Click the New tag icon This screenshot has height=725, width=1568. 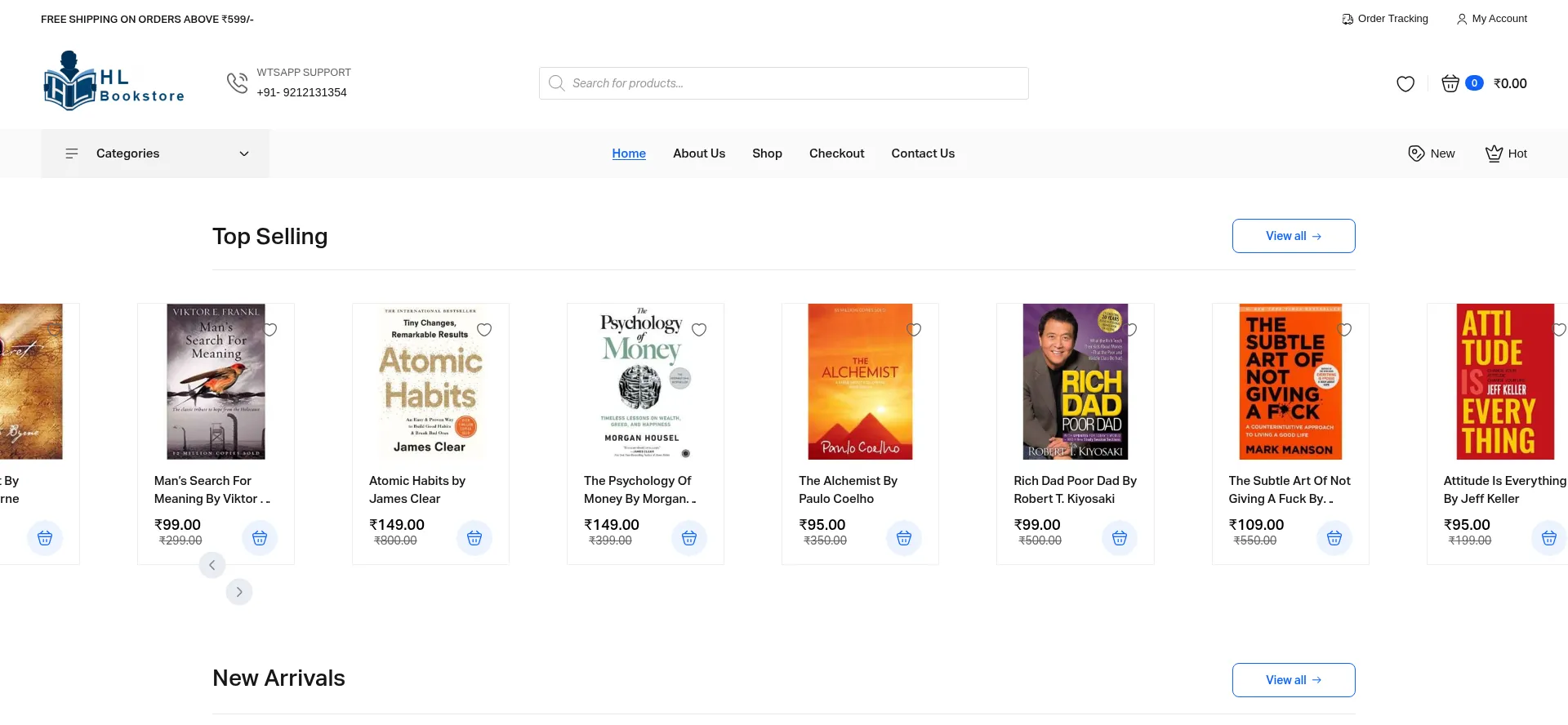click(x=1416, y=153)
